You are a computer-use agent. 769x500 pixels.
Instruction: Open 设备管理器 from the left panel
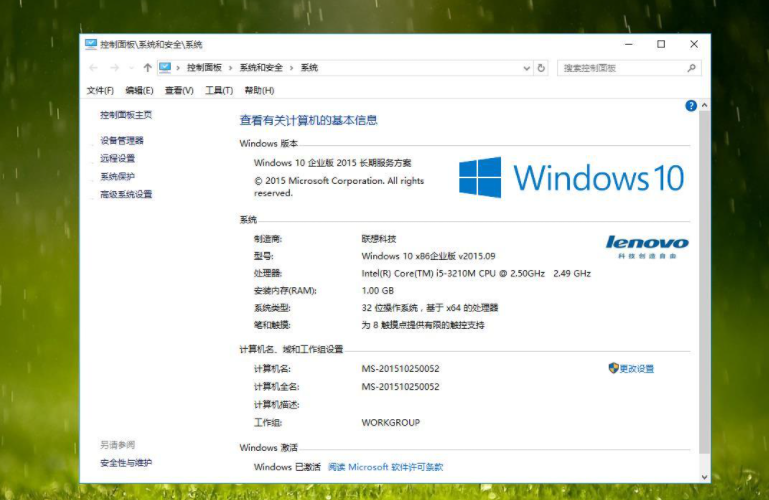click(x=122, y=141)
